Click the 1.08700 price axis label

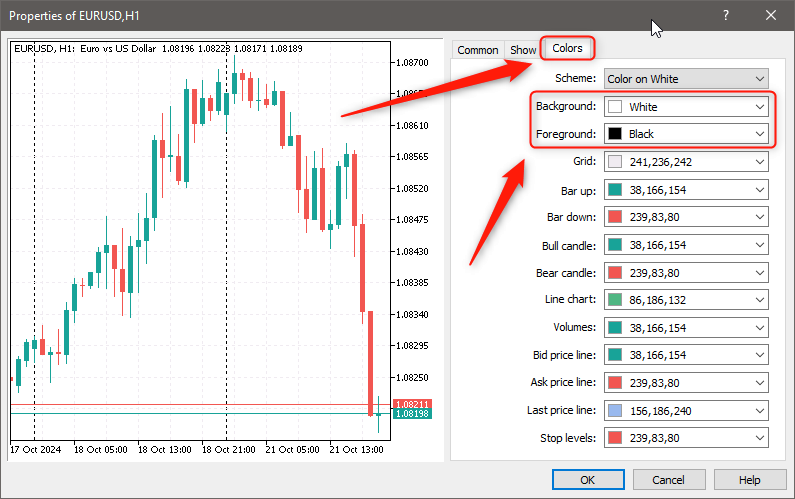pyautogui.click(x=412, y=62)
